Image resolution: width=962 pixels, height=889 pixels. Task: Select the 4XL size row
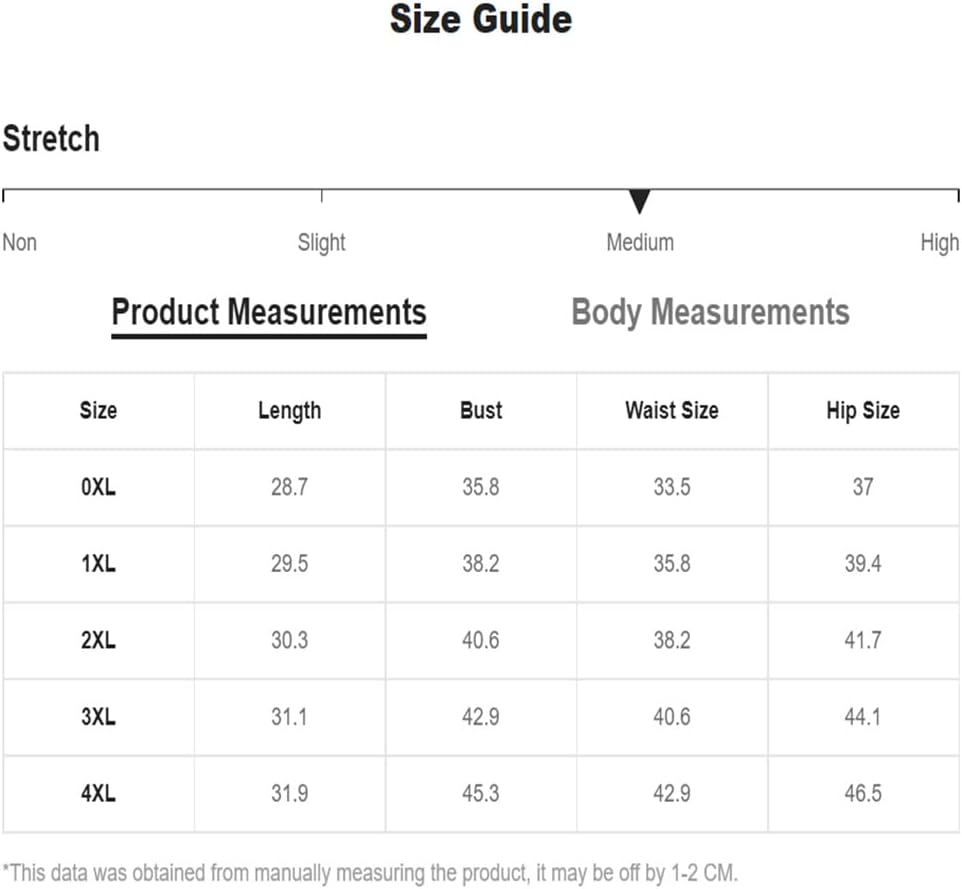[481, 794]
